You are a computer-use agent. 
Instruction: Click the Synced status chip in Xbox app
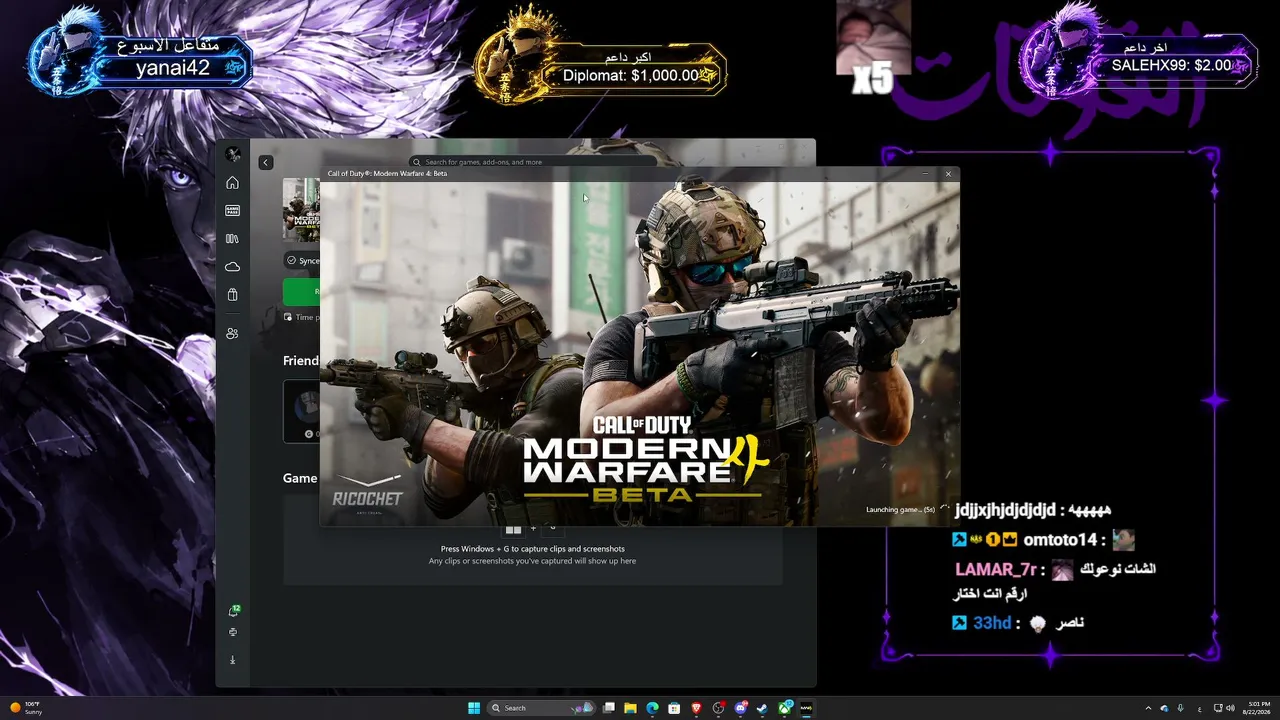pyautogui.click(x=303, y=261)
